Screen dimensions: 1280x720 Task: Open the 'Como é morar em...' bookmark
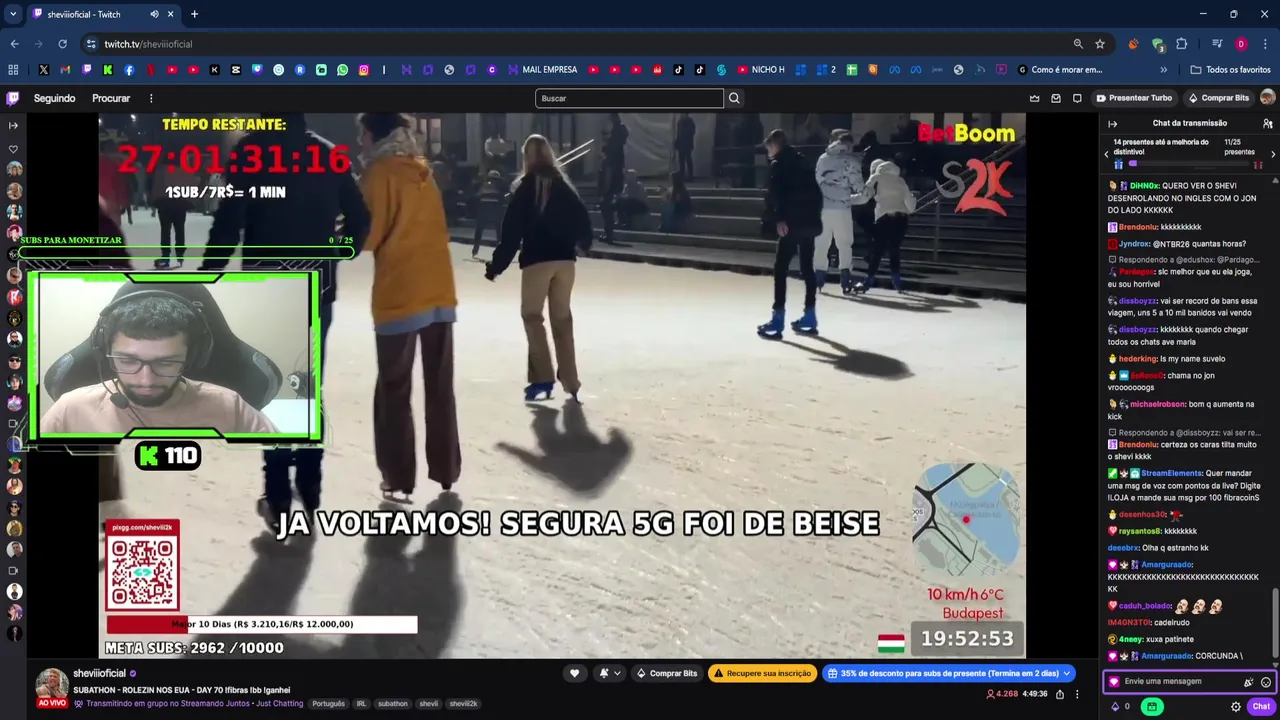pos(1059,70)
